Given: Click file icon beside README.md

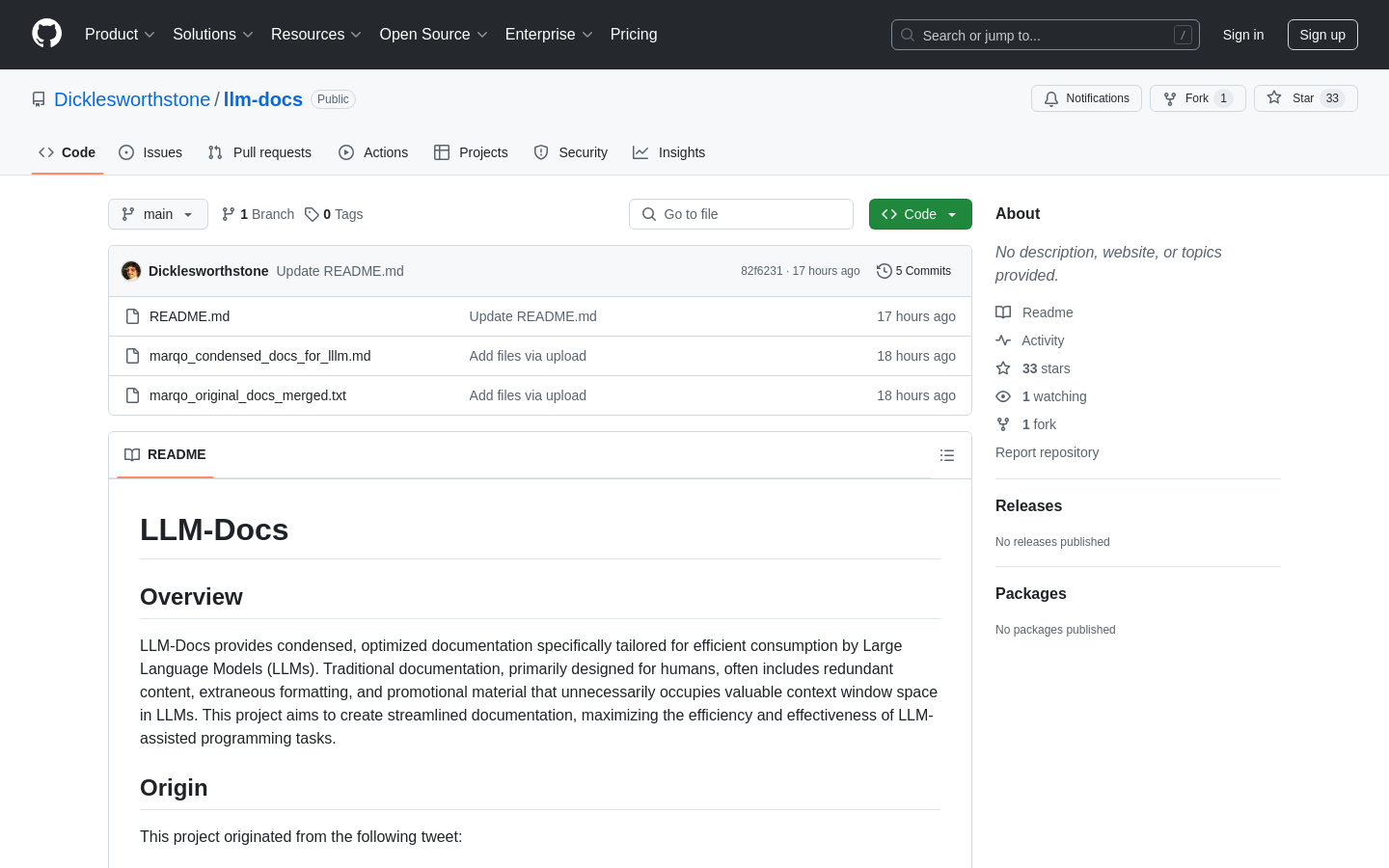Looking at the screenshot, I should 133,316.
